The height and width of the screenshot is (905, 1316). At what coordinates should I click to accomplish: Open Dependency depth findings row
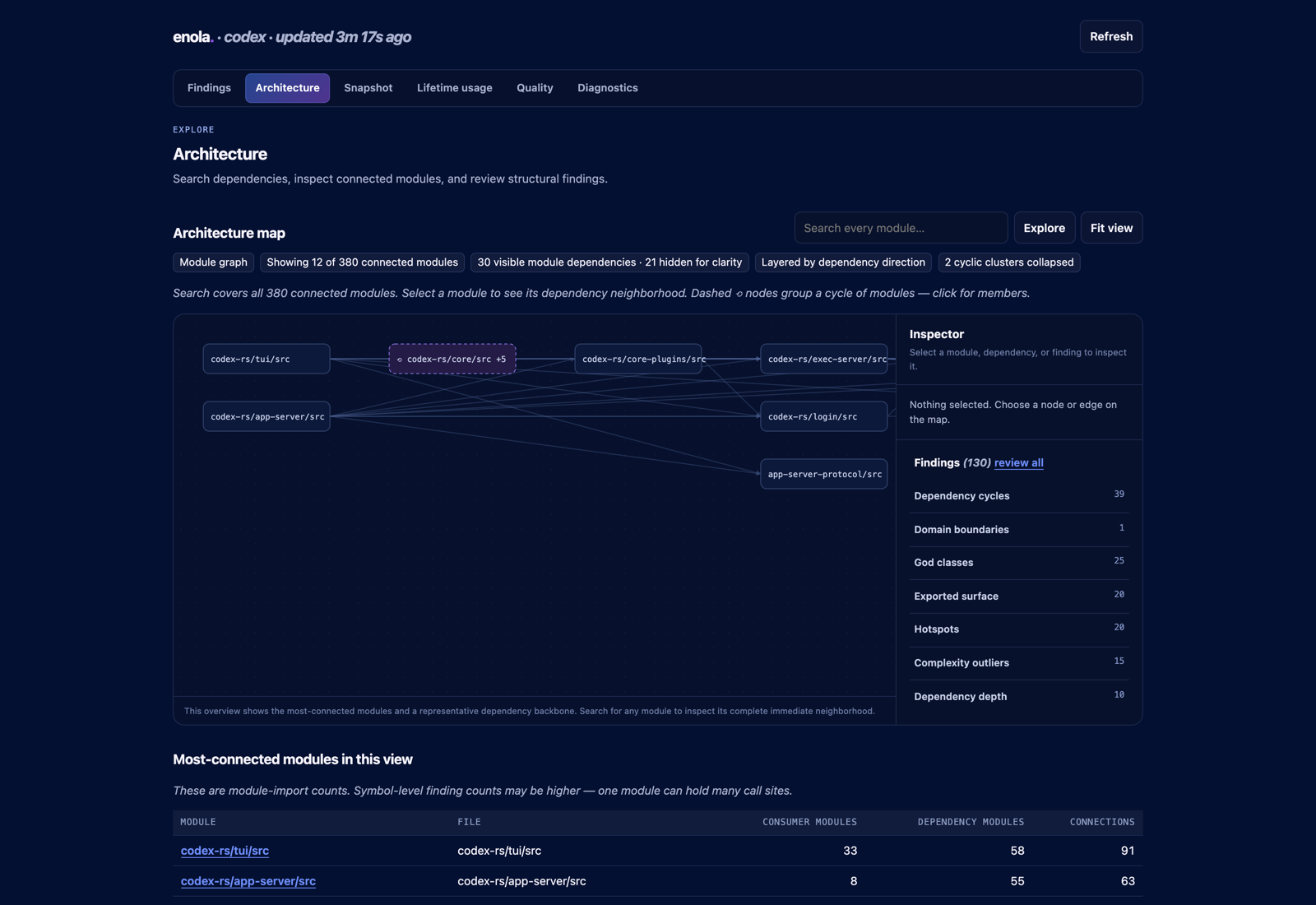(1019, 696)
